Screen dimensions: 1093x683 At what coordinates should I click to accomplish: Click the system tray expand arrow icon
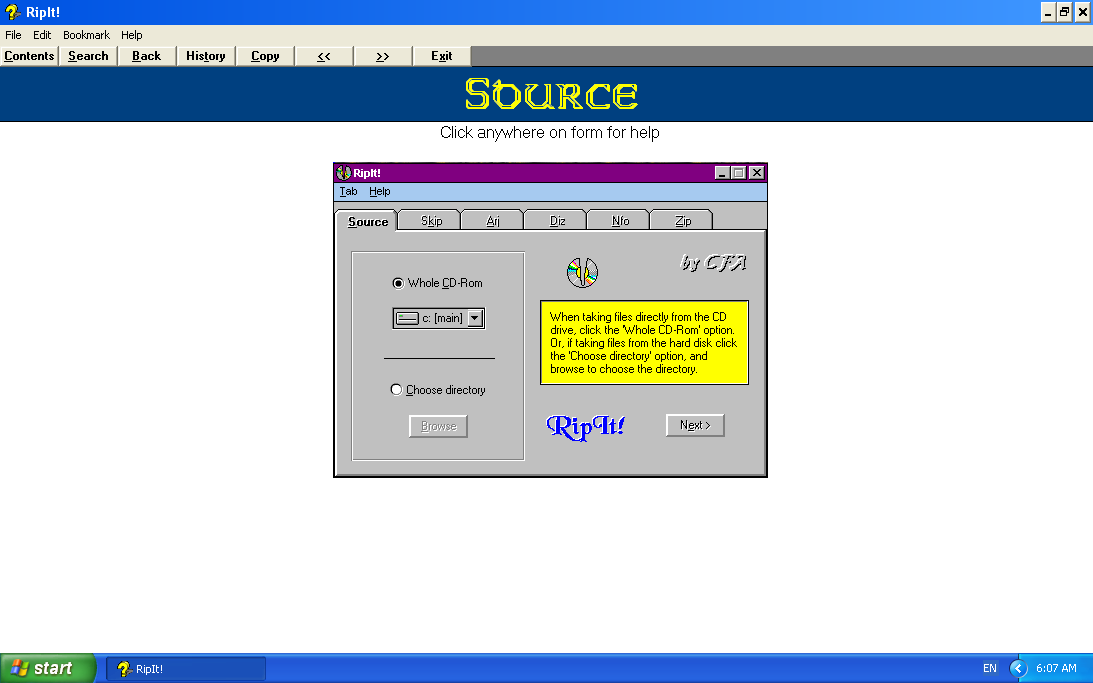point(1018,668)
